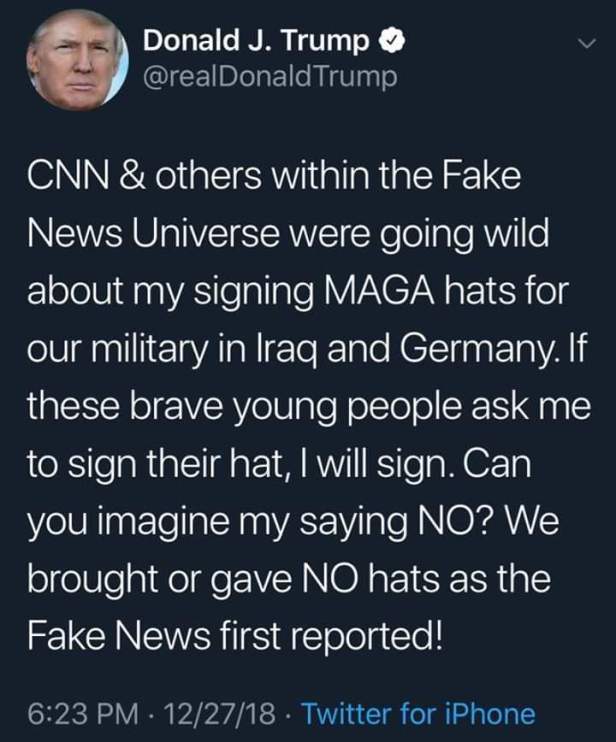Follow the Twitter for iPhone source link
Viewport: 616px width, 742px height.
point(418,714)
